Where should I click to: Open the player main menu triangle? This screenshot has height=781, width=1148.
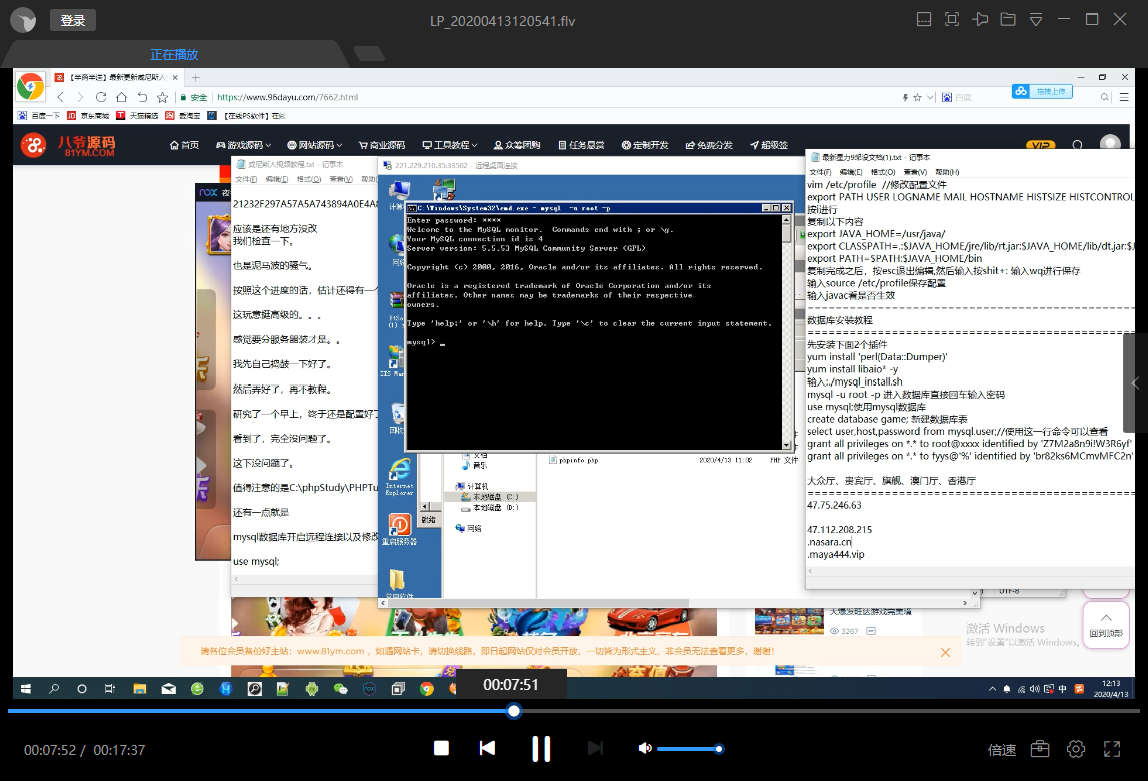(1036, 20)
